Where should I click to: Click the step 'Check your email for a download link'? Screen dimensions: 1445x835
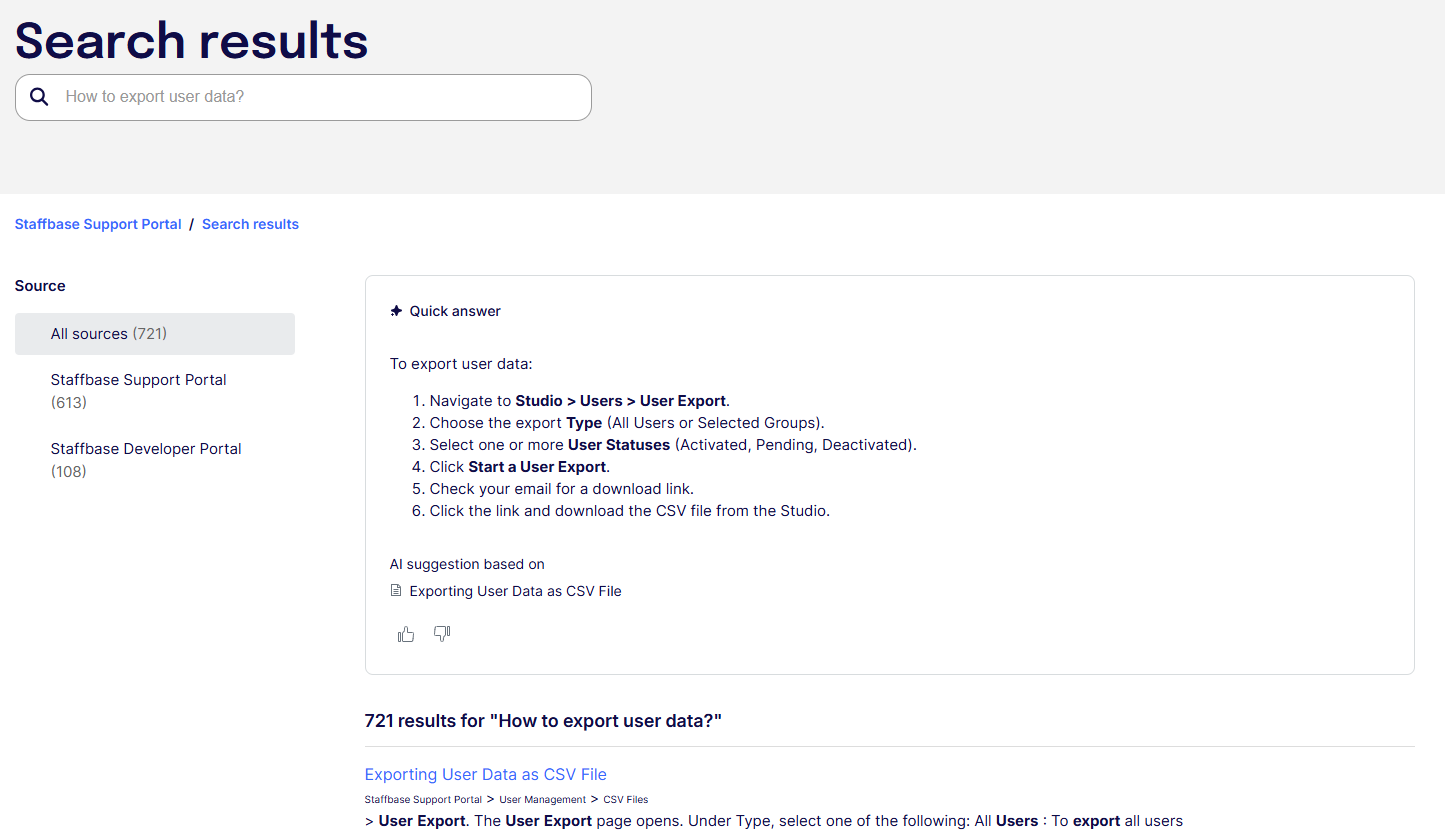pos(562,489)
